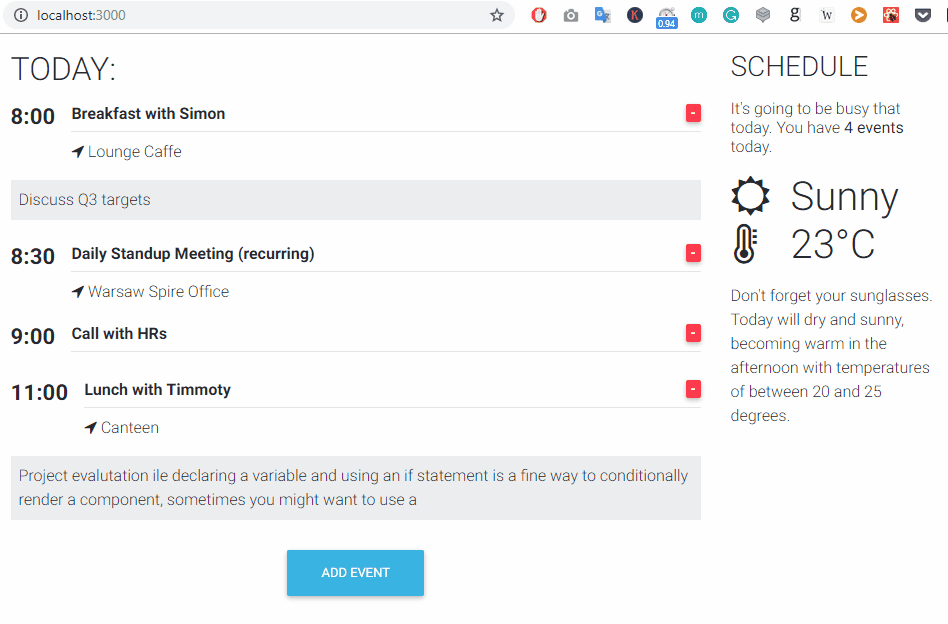Delete the Call with HRs event
Viewport: 948px width, 624px height.
[693, 333]
